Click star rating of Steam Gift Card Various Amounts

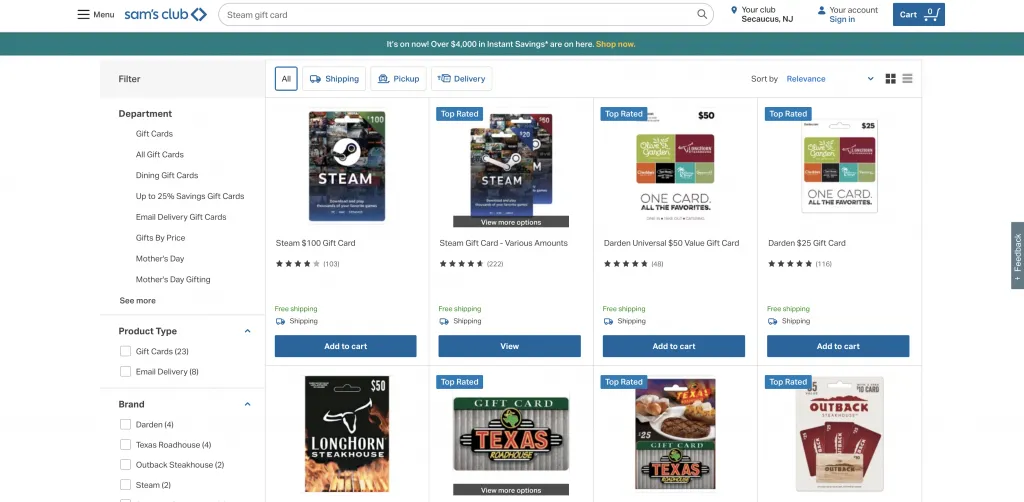(462, 264)
